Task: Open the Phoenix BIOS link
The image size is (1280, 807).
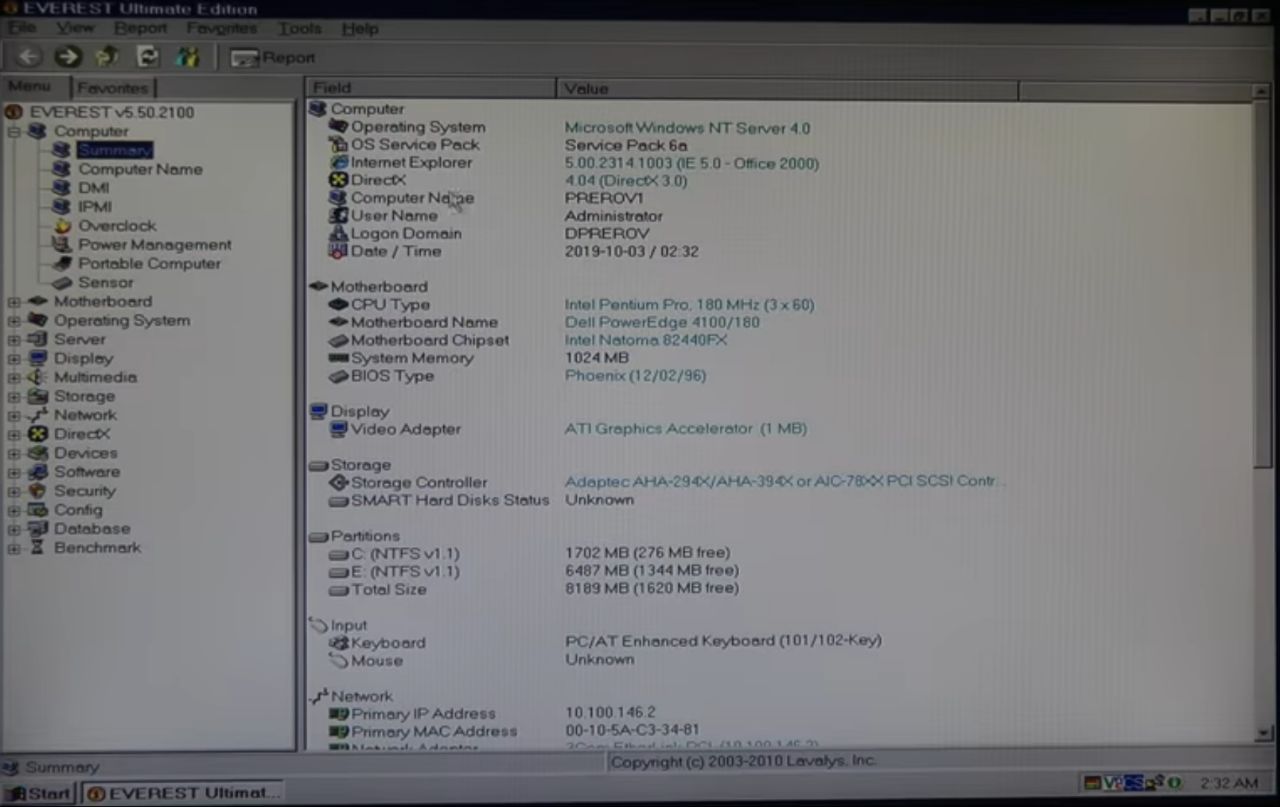Action: point(635,376)
